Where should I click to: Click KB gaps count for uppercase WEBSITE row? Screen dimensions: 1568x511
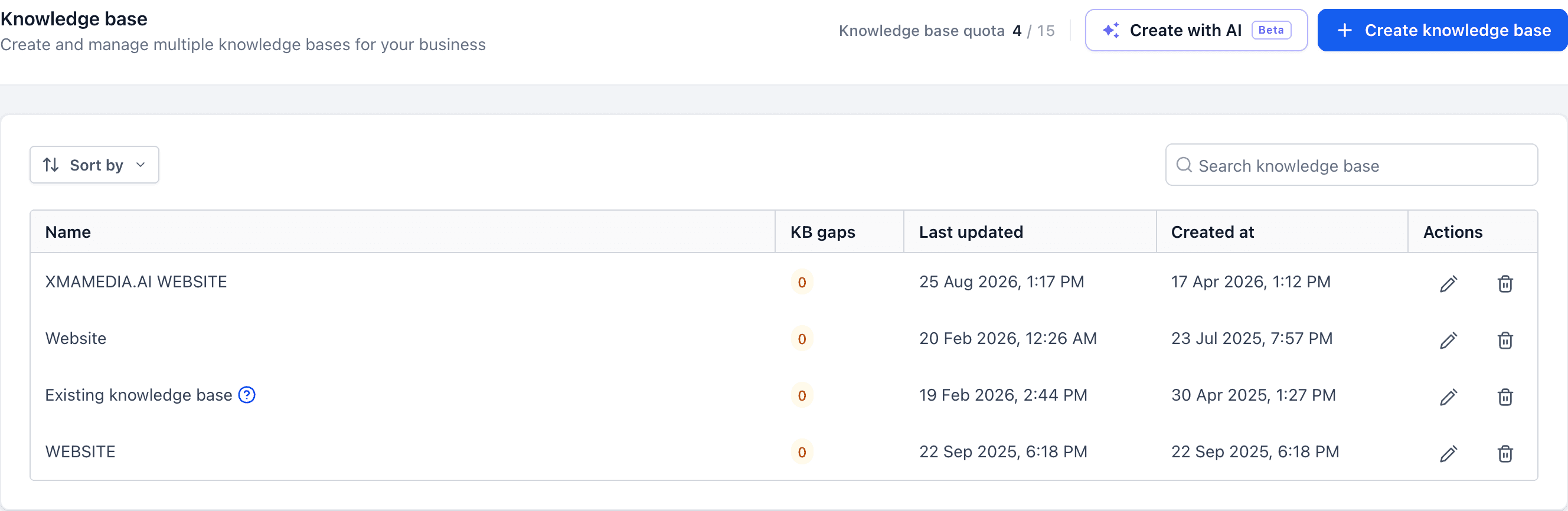click(802, 452)
